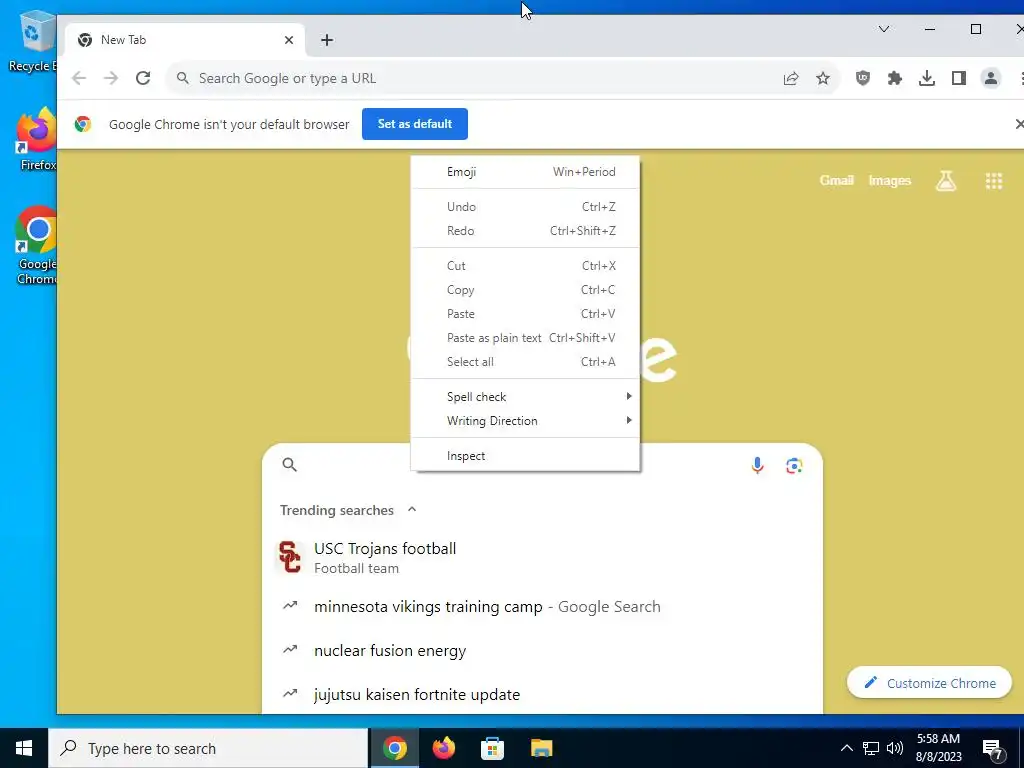
Task: Show the Downloads tray icon
Action: (x=927, y=78)
